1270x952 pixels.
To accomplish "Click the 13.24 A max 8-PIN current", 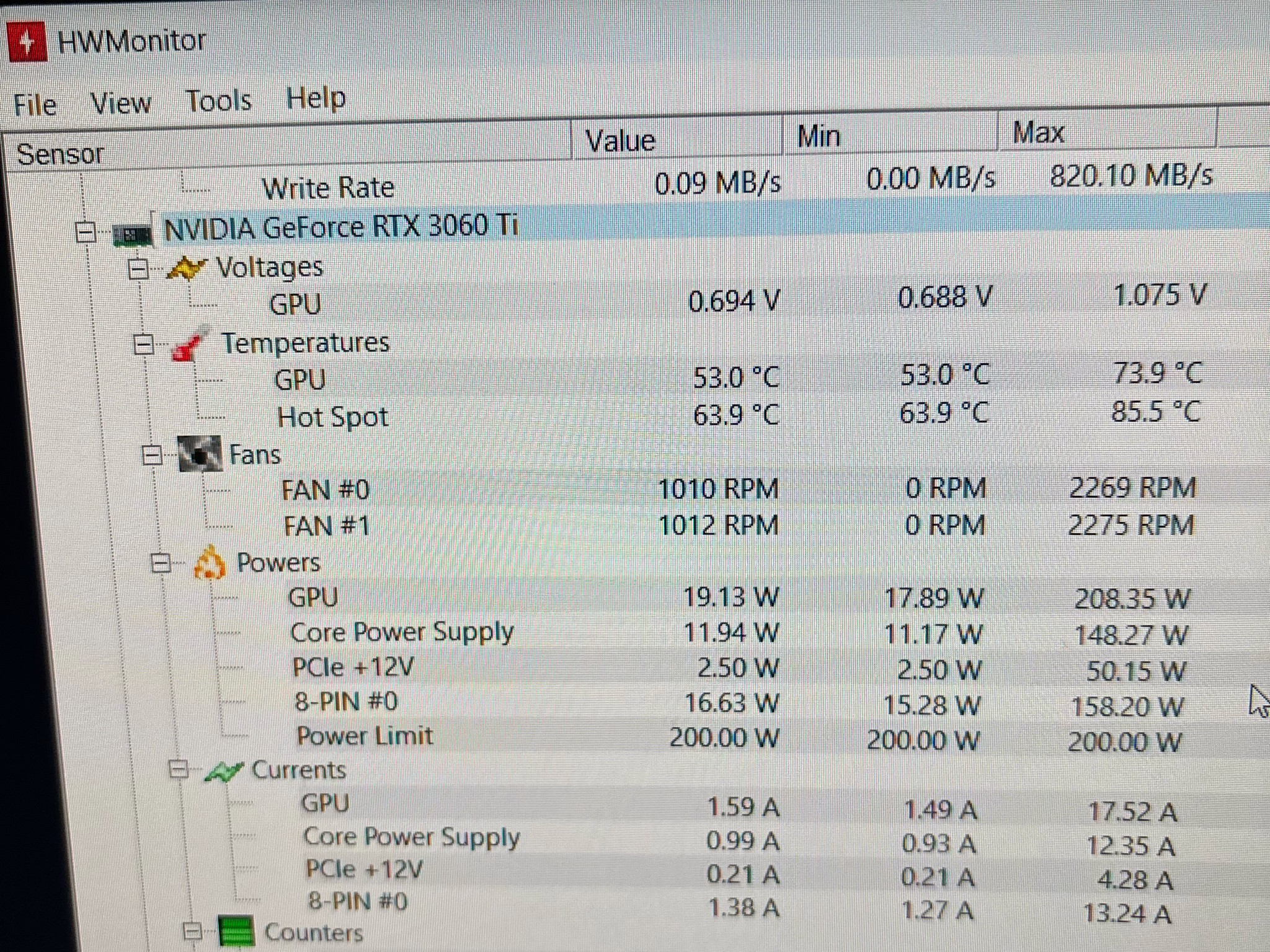I will pos(1127,914).
